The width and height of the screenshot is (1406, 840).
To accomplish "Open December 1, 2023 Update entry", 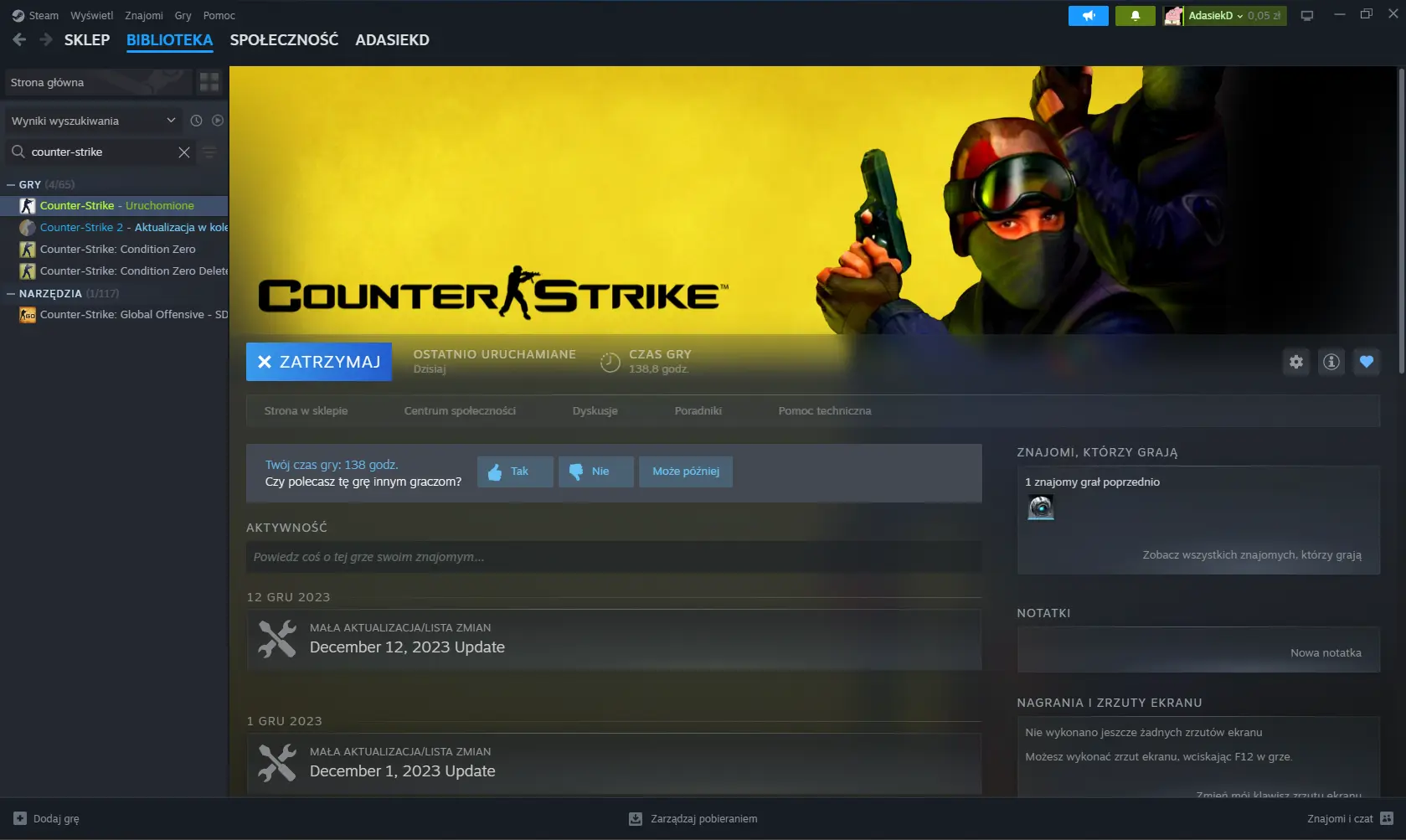I will point(614,763).
